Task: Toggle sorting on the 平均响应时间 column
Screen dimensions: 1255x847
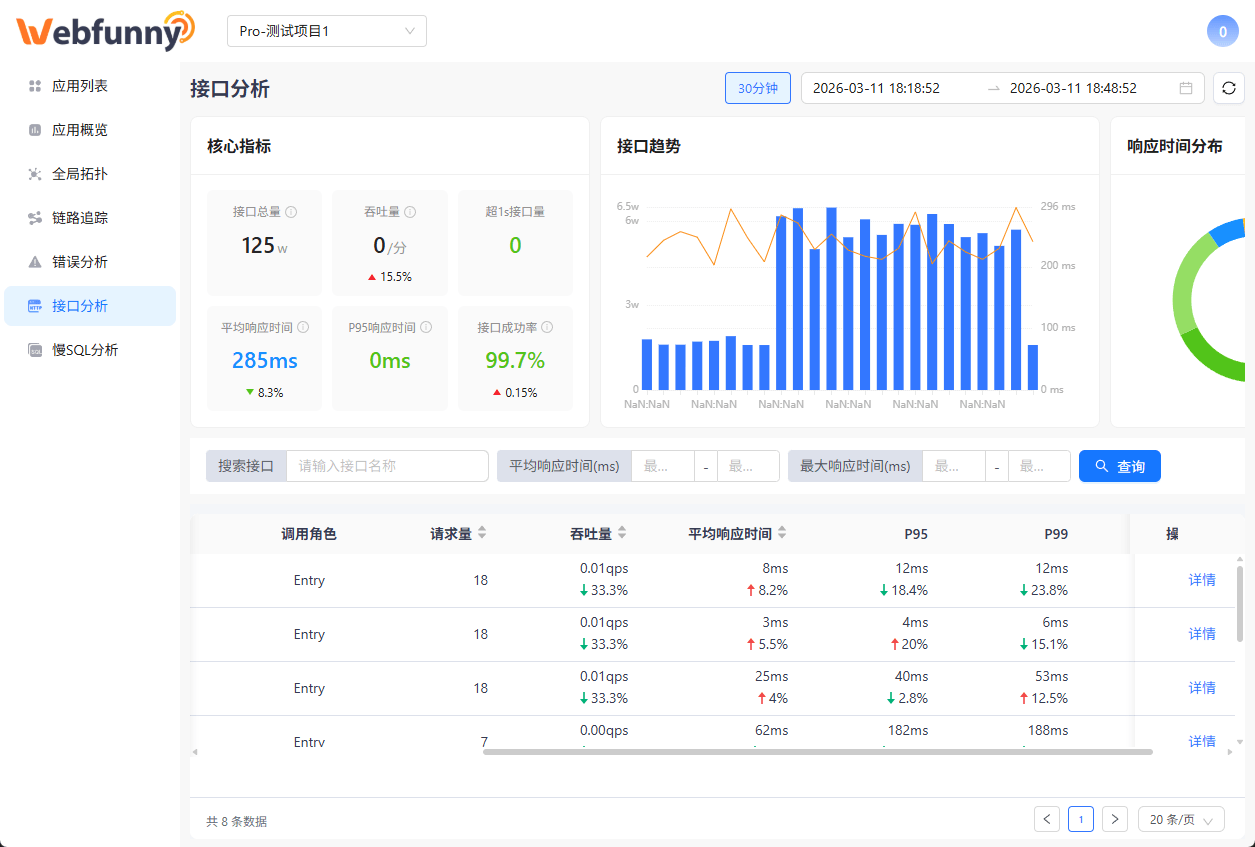Action: tap(783, 533)
